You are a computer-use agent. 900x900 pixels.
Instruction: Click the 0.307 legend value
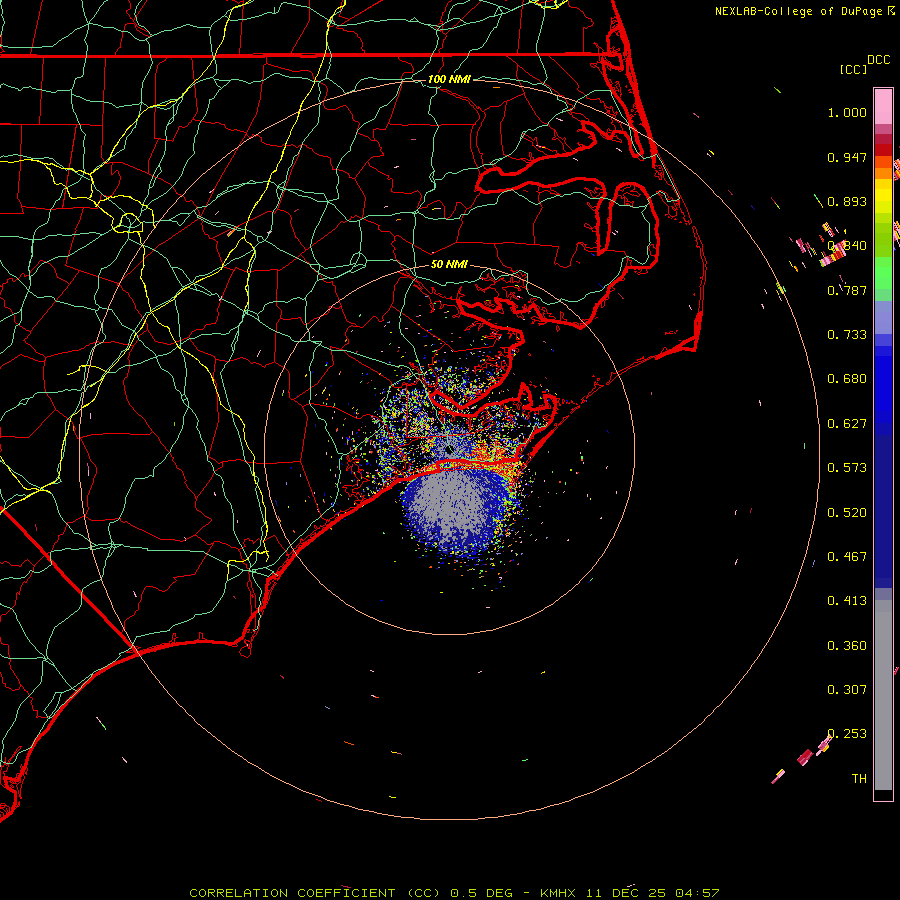pos(847,690)
